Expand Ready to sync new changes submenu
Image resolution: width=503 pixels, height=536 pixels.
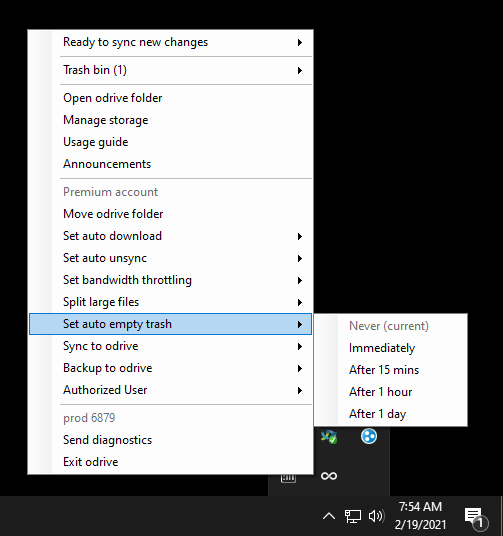(170, 42)
